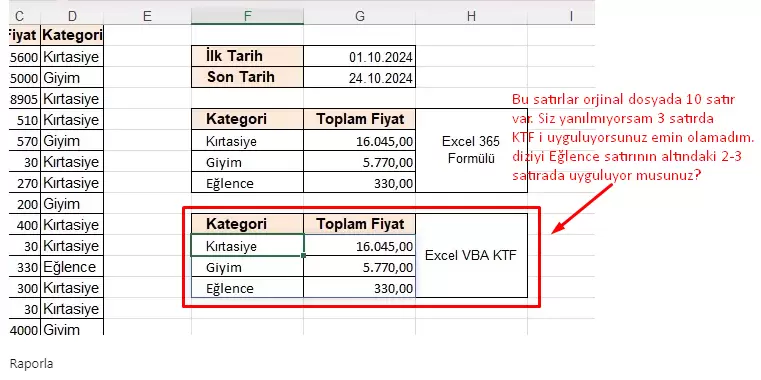Select the highlighted column F header
761x380 pixels.
(x=248, y=17)
